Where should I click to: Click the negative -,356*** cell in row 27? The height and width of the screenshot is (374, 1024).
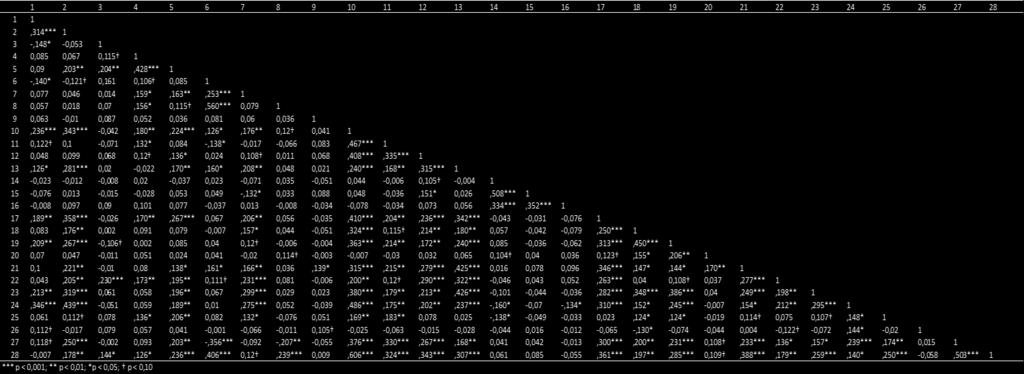(x=219, y=342)
